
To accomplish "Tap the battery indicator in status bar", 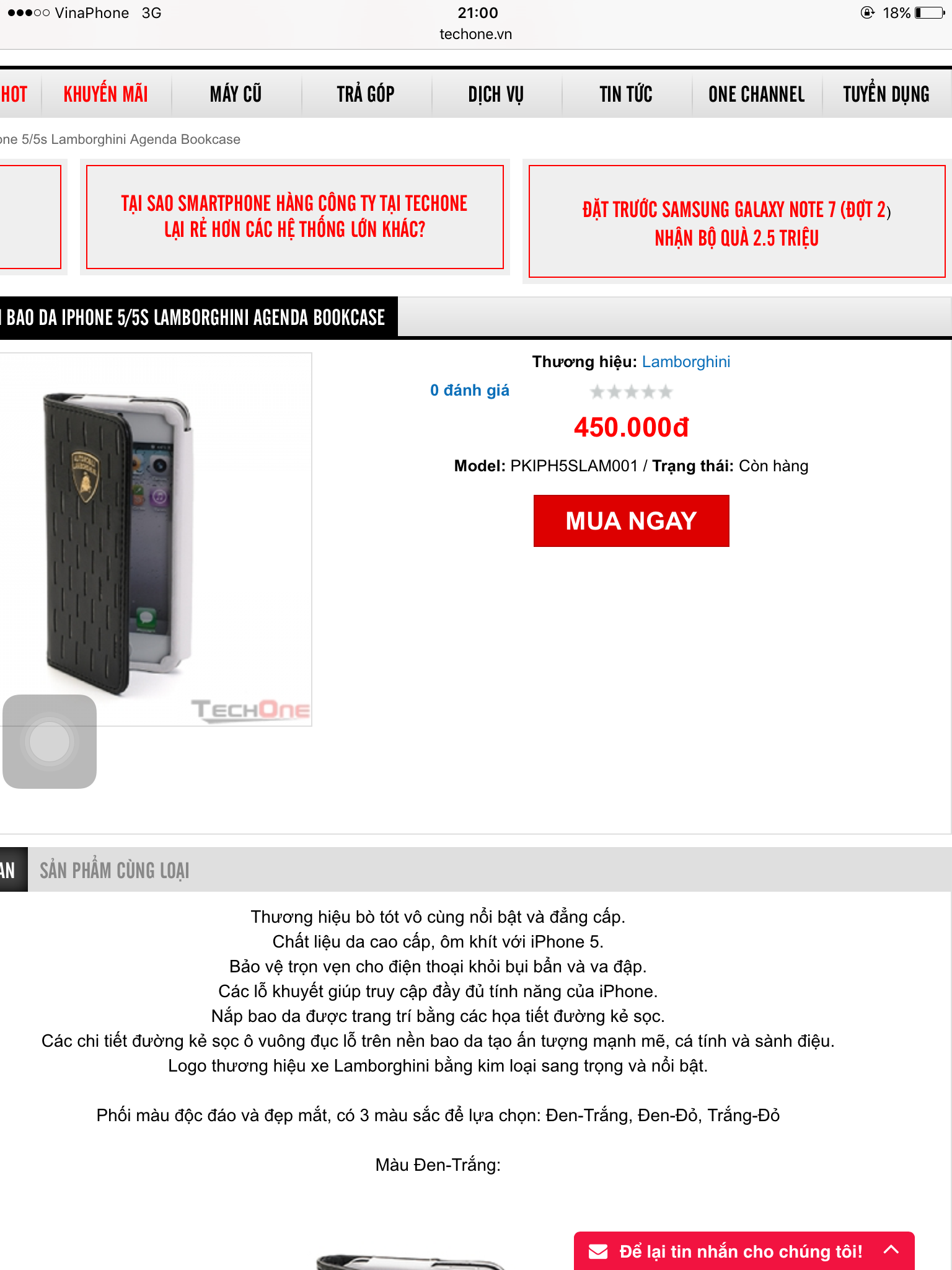I will point(930,13).
